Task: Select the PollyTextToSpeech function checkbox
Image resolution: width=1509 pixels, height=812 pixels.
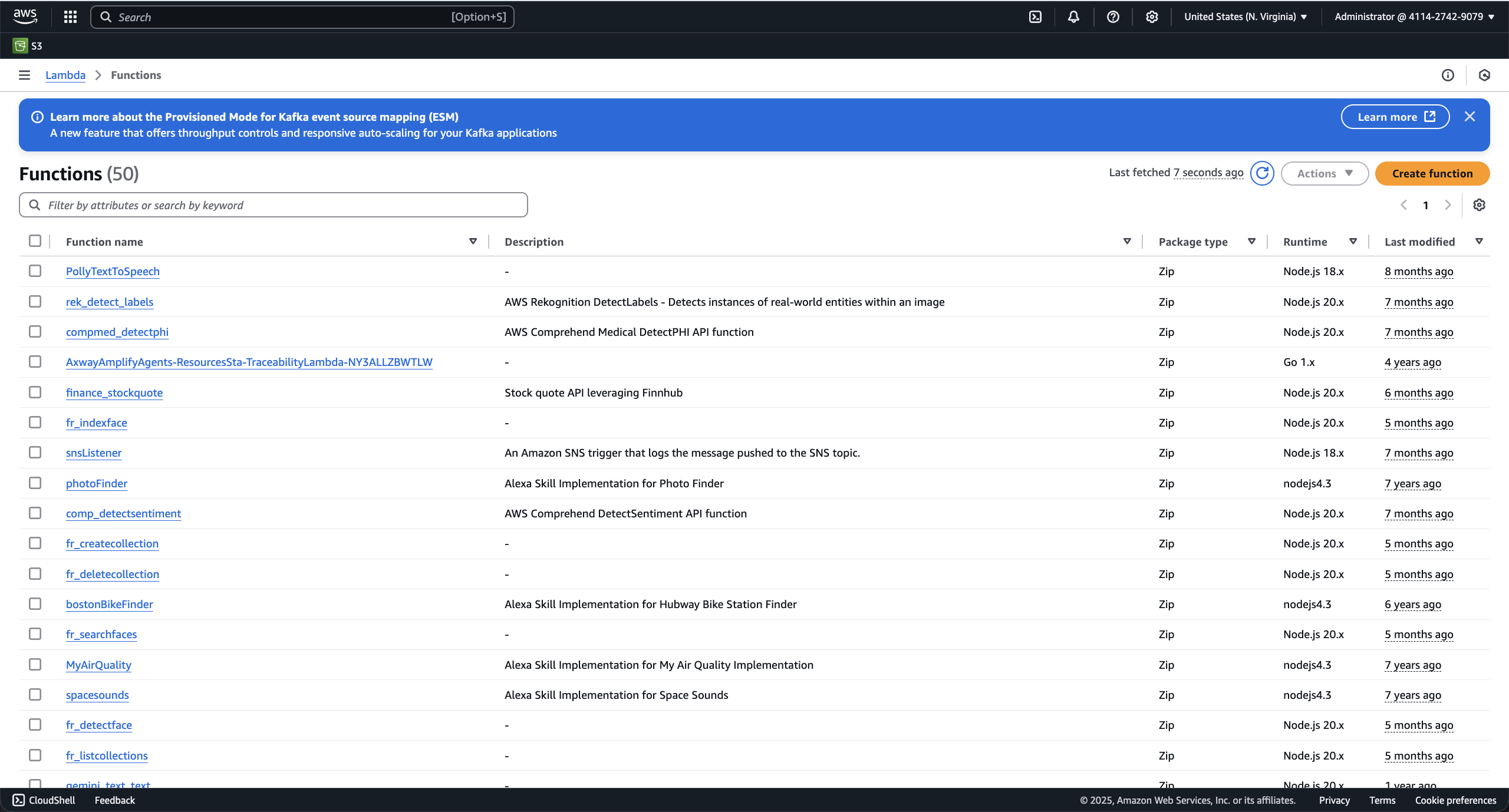Action: 35,271
